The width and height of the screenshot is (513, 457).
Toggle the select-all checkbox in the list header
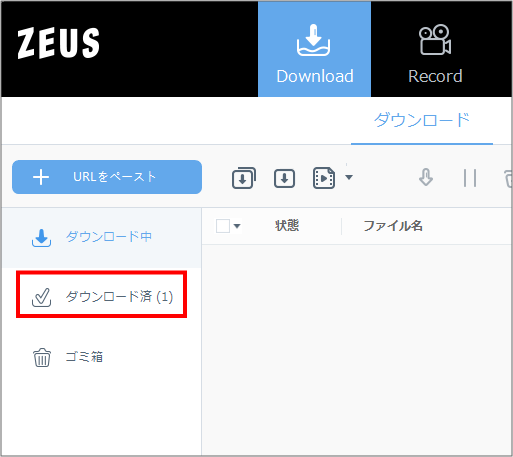223,226
